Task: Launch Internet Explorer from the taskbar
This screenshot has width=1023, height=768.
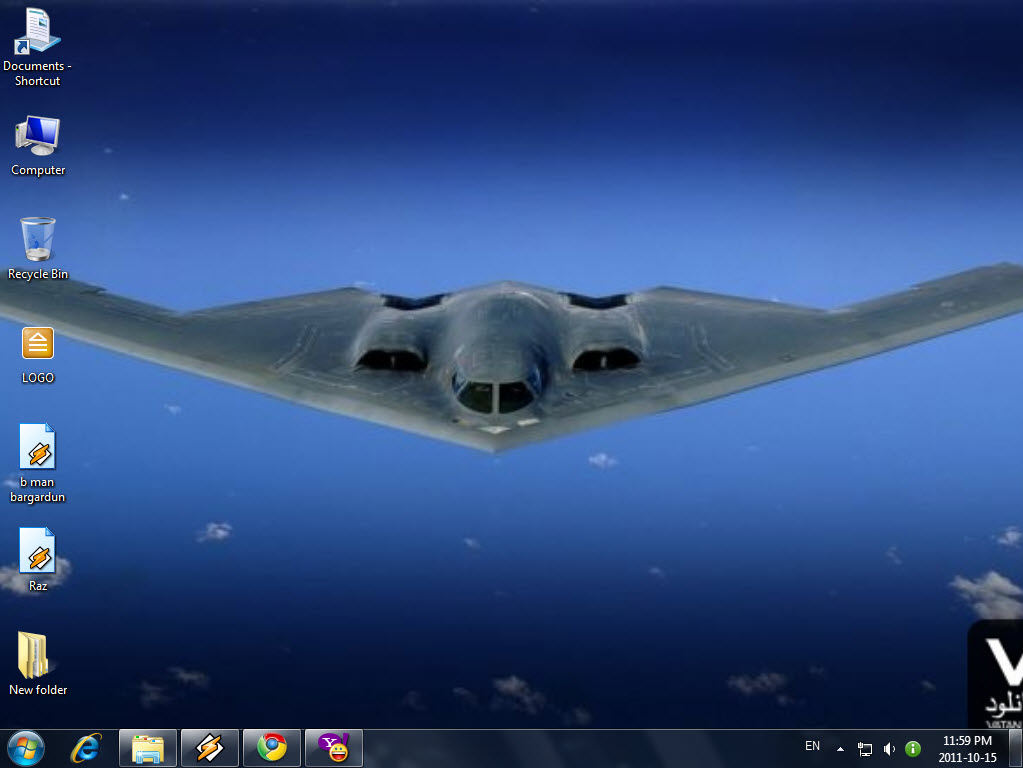Action: (x=86, y=748)
